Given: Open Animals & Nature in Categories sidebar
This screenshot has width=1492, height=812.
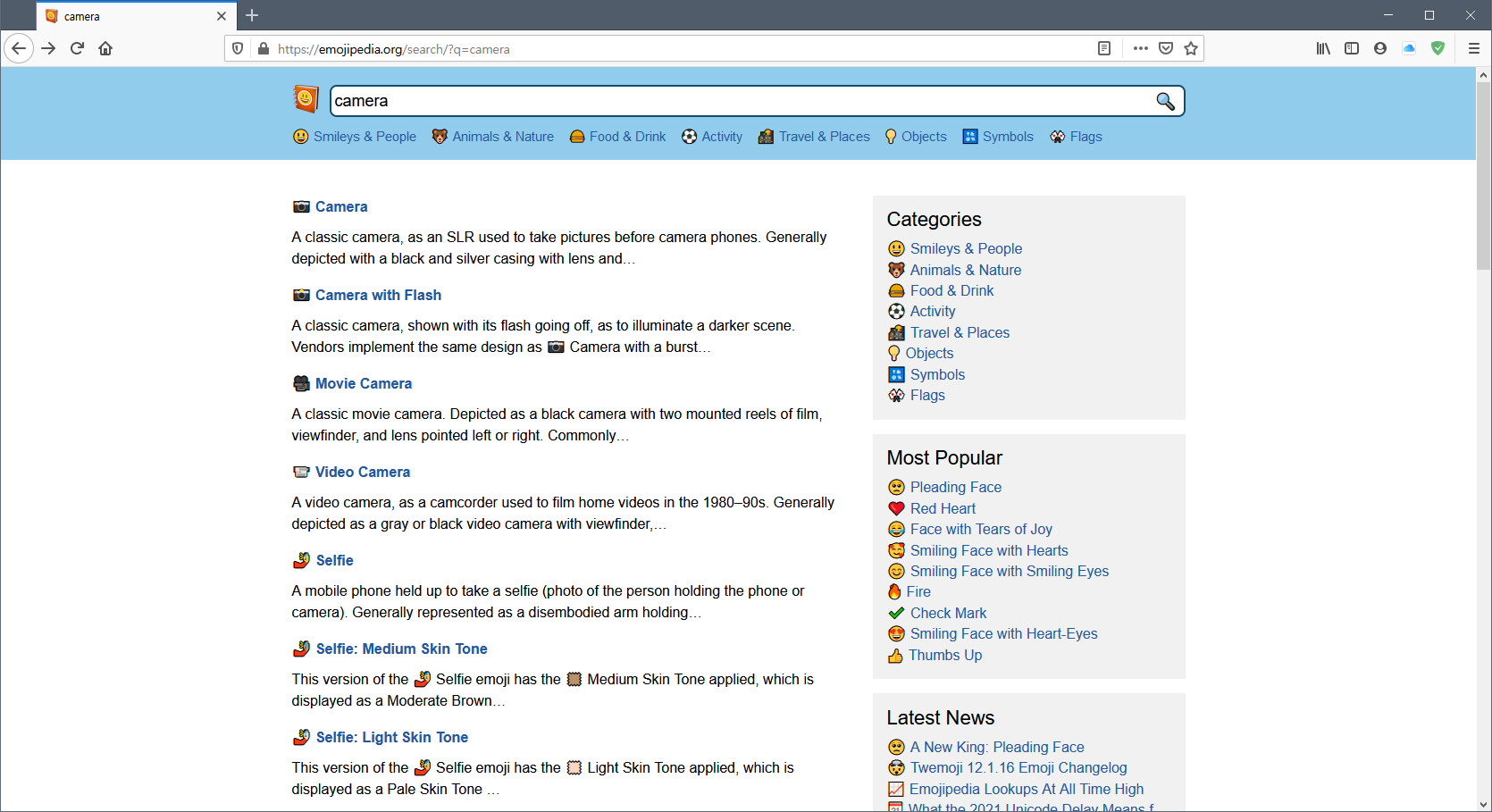Looking at the screenshot, I should [x=966, y=270].
